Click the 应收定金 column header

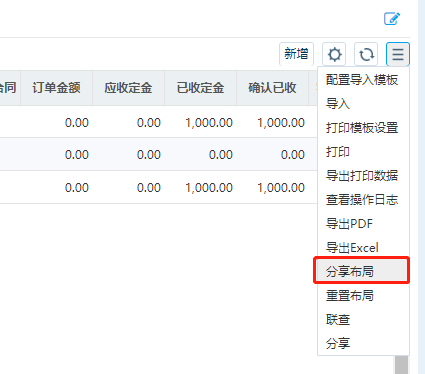pos(128,88)
